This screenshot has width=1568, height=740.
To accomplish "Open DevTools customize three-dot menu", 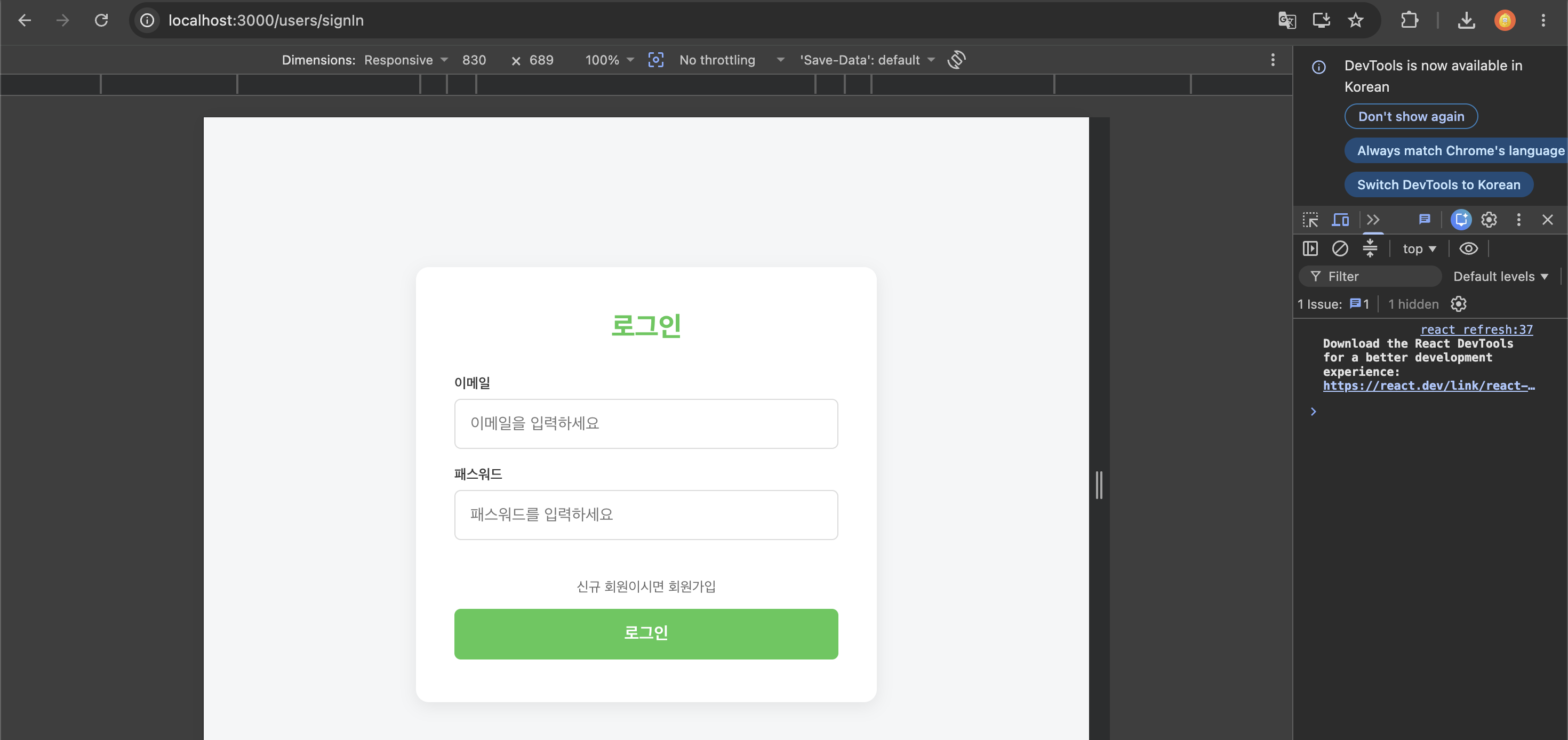I will point(1519,220).
